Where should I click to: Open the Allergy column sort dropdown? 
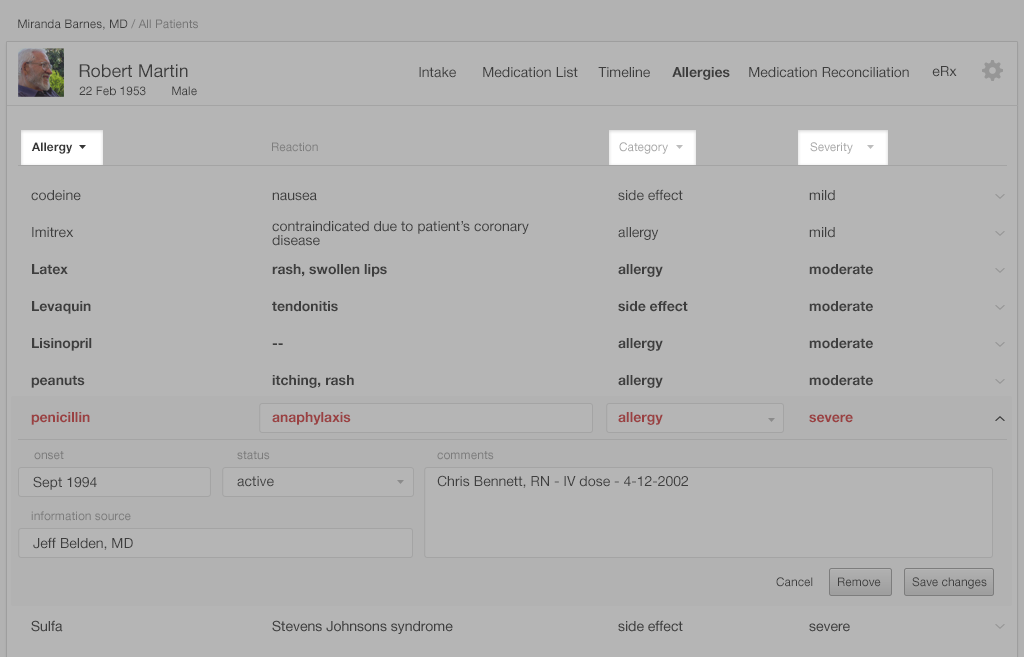click(61, 147)
